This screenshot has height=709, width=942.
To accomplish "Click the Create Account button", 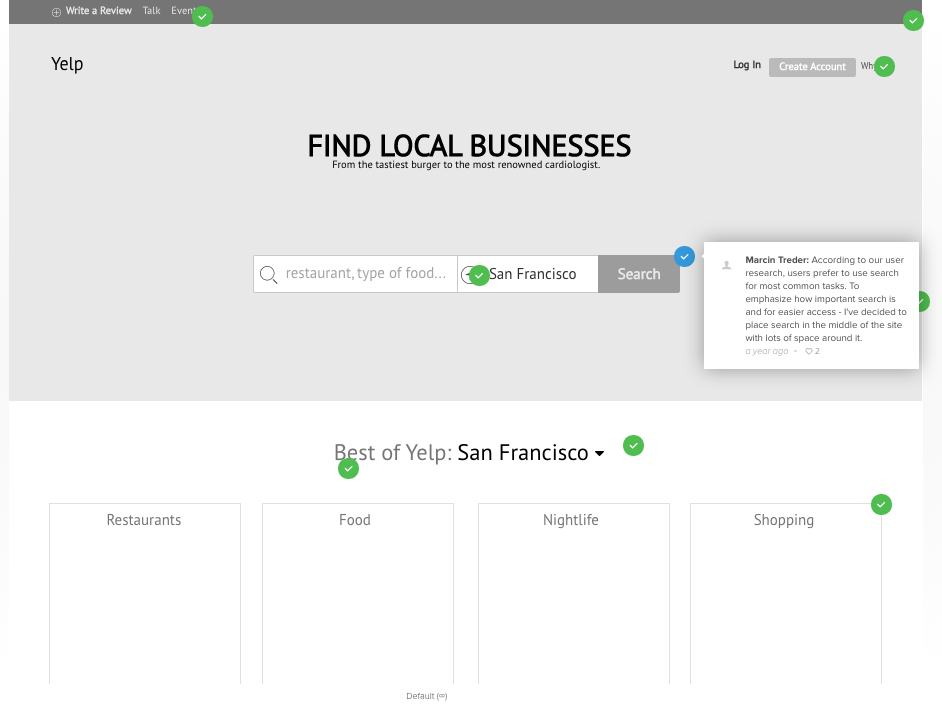I will 812,67.
